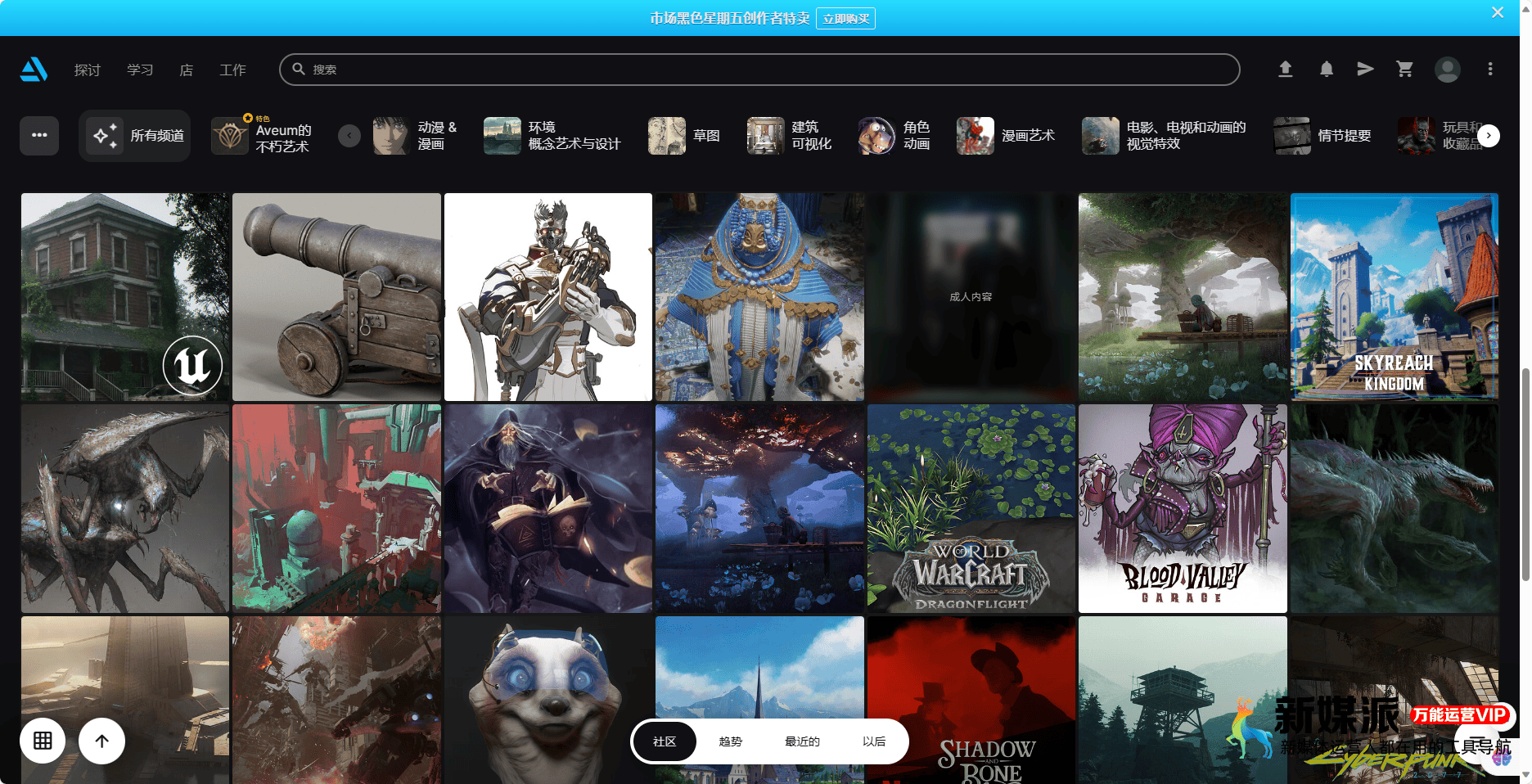
Task: Select the 所有频道 channel tab
Action: (136, 136)
